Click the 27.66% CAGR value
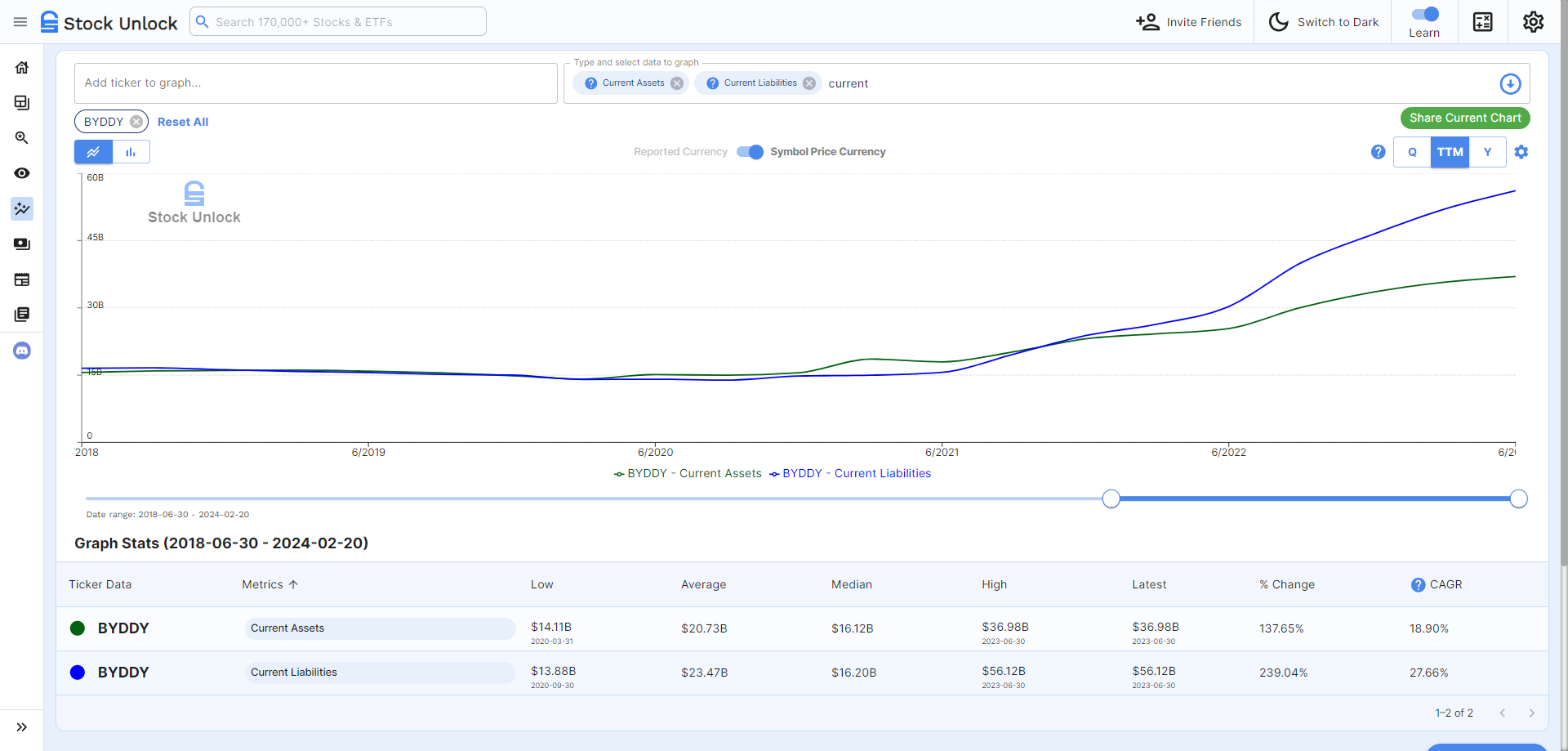1568x751 pixels. pos(1428,673)
